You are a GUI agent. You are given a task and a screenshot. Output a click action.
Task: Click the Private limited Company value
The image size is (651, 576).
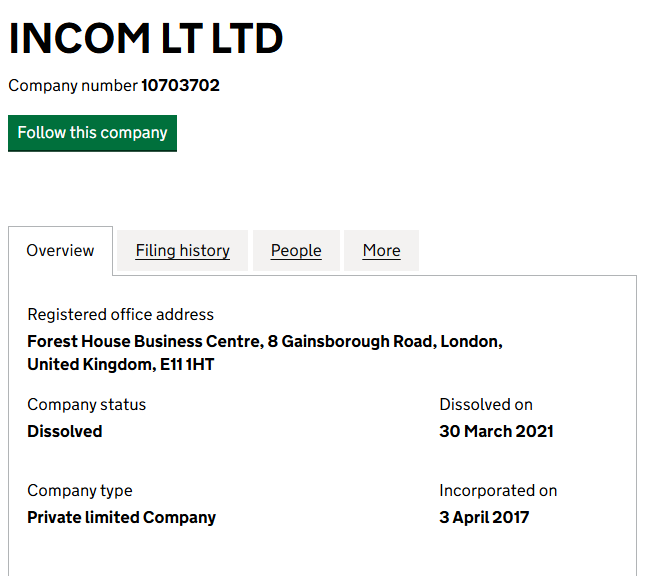[x=121, y=517]
